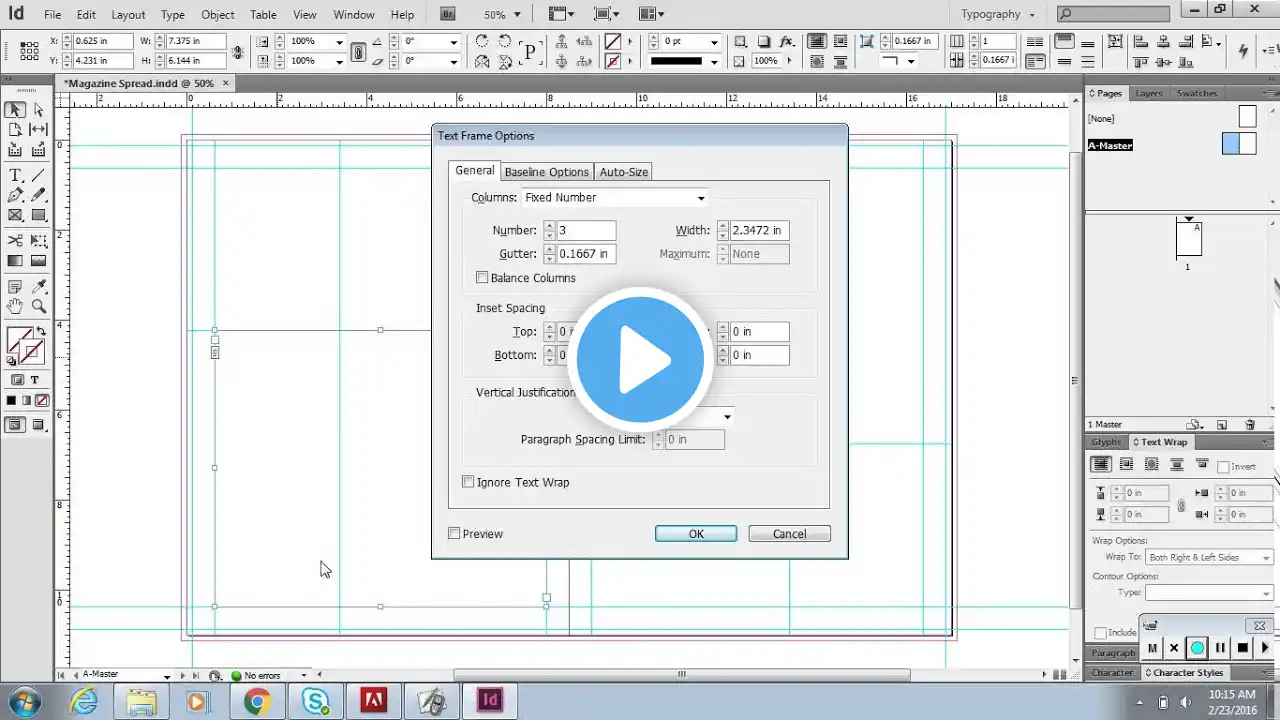
Task: Open the Typography workspace switcher
Action: (x=997, y=14)
